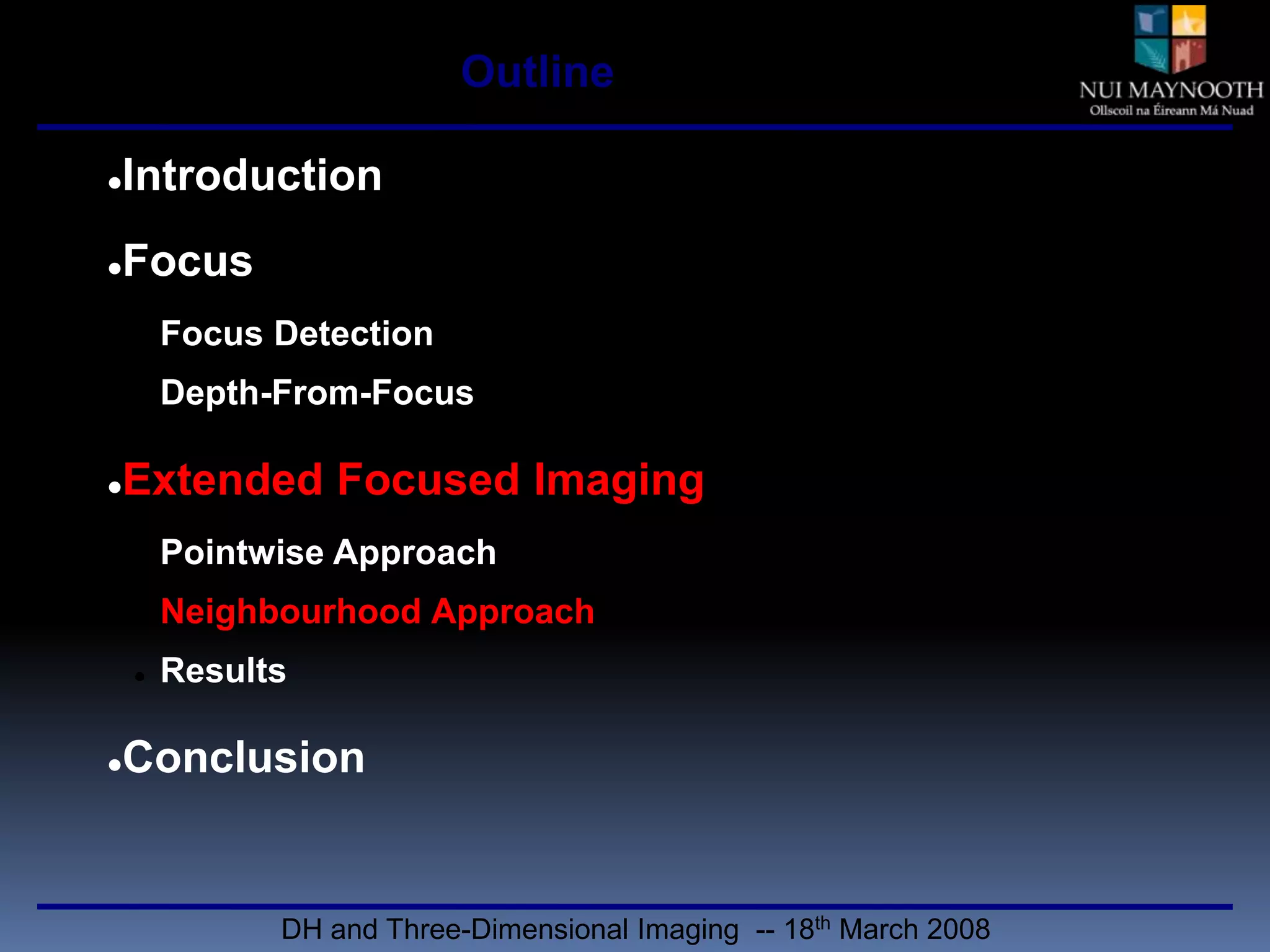Select the Focus Detection sub-item
This screenshot has height=952, width=1270.
pos(296,334)
